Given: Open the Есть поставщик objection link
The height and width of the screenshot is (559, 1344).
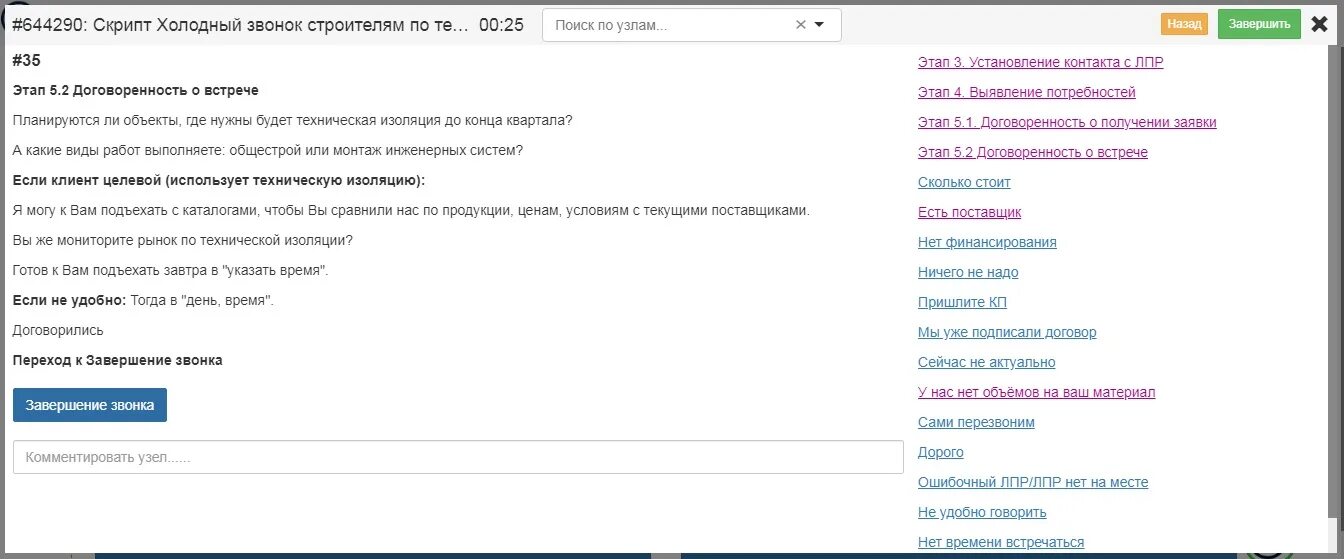Looking at the screenshot, I should click(969, 212).
